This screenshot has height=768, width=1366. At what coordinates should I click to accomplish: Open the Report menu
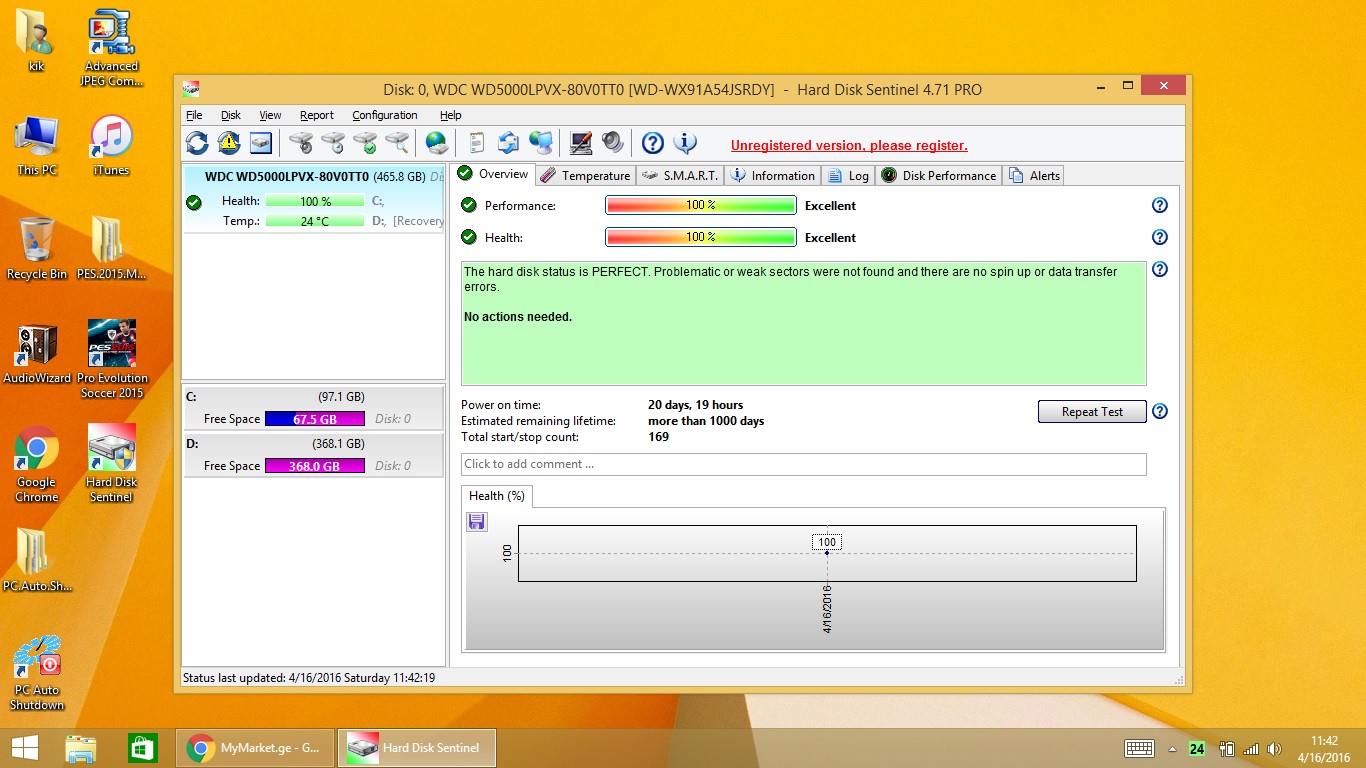(317, 115)
